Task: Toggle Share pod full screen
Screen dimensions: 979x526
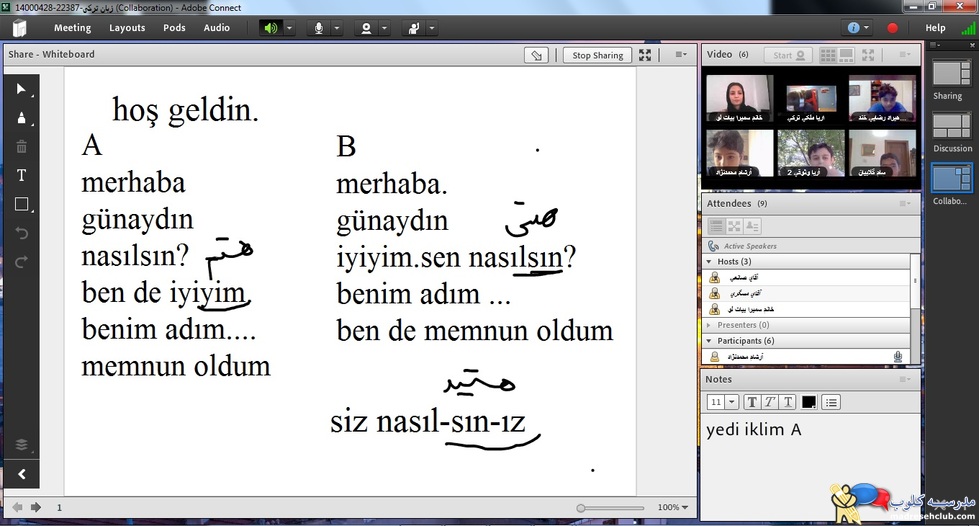Action: tap(645, 55)
